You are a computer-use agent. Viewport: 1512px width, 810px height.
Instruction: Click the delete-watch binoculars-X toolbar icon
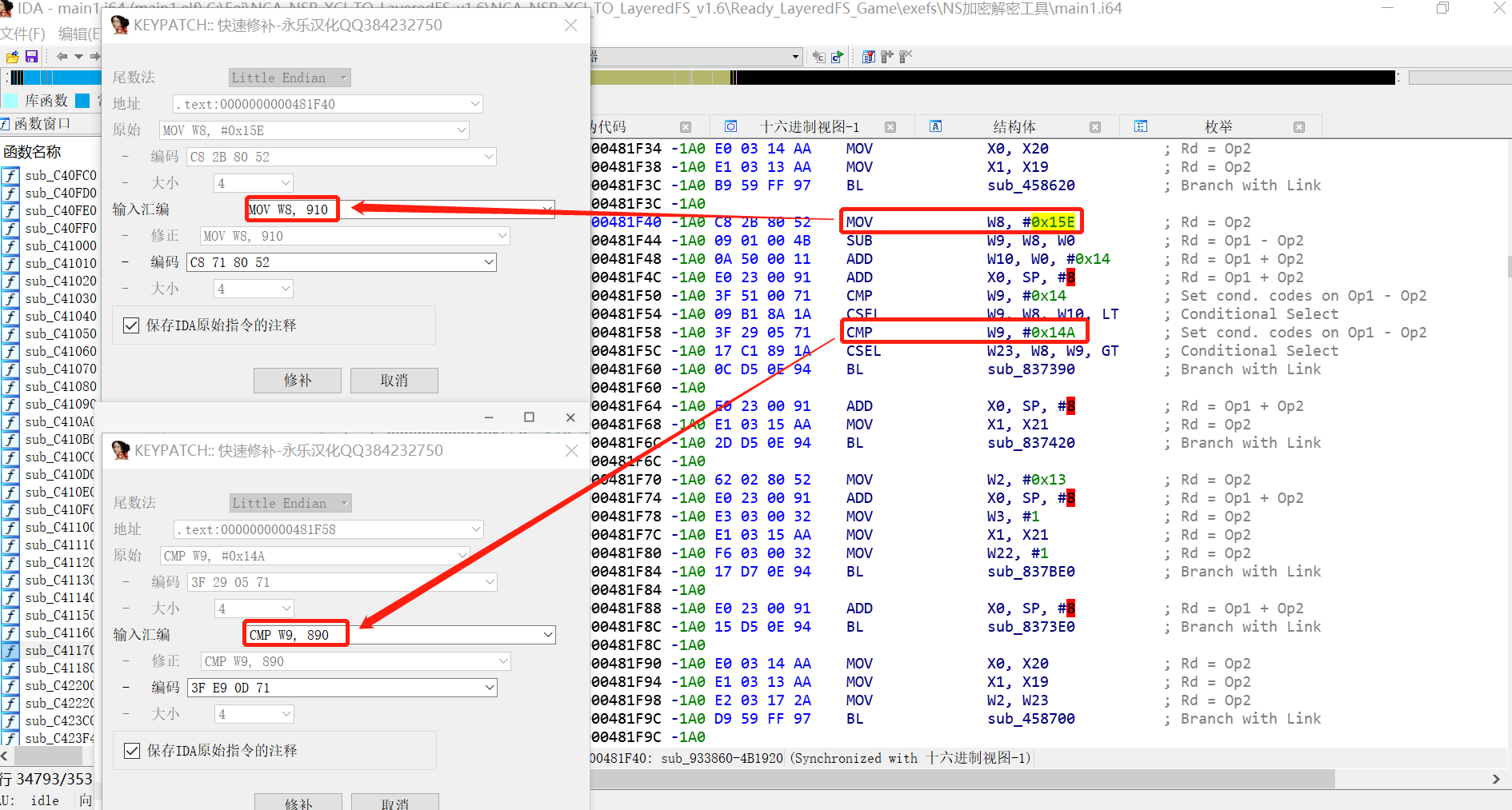tap(906, 57)
